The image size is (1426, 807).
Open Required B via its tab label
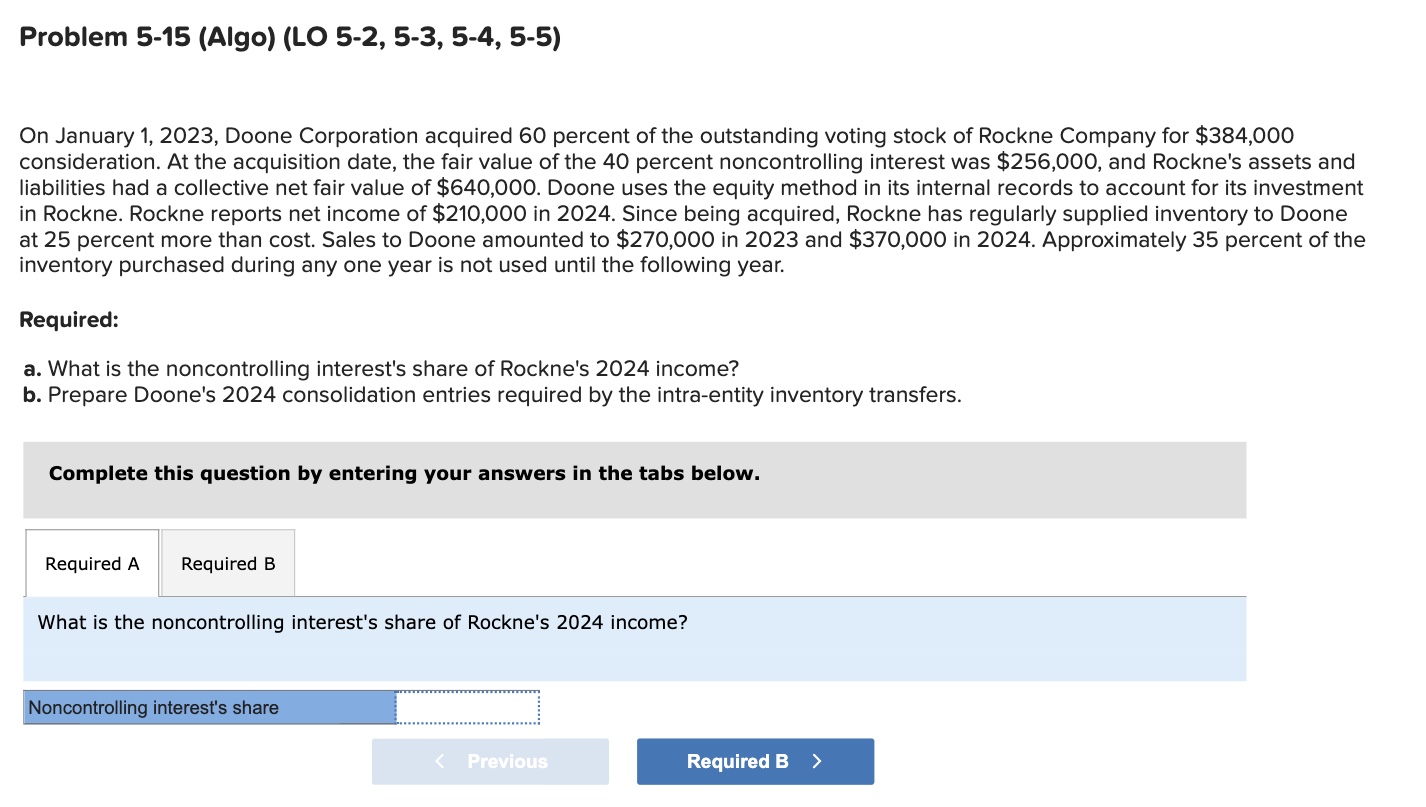pyautogui.click(x=227, y=563)
